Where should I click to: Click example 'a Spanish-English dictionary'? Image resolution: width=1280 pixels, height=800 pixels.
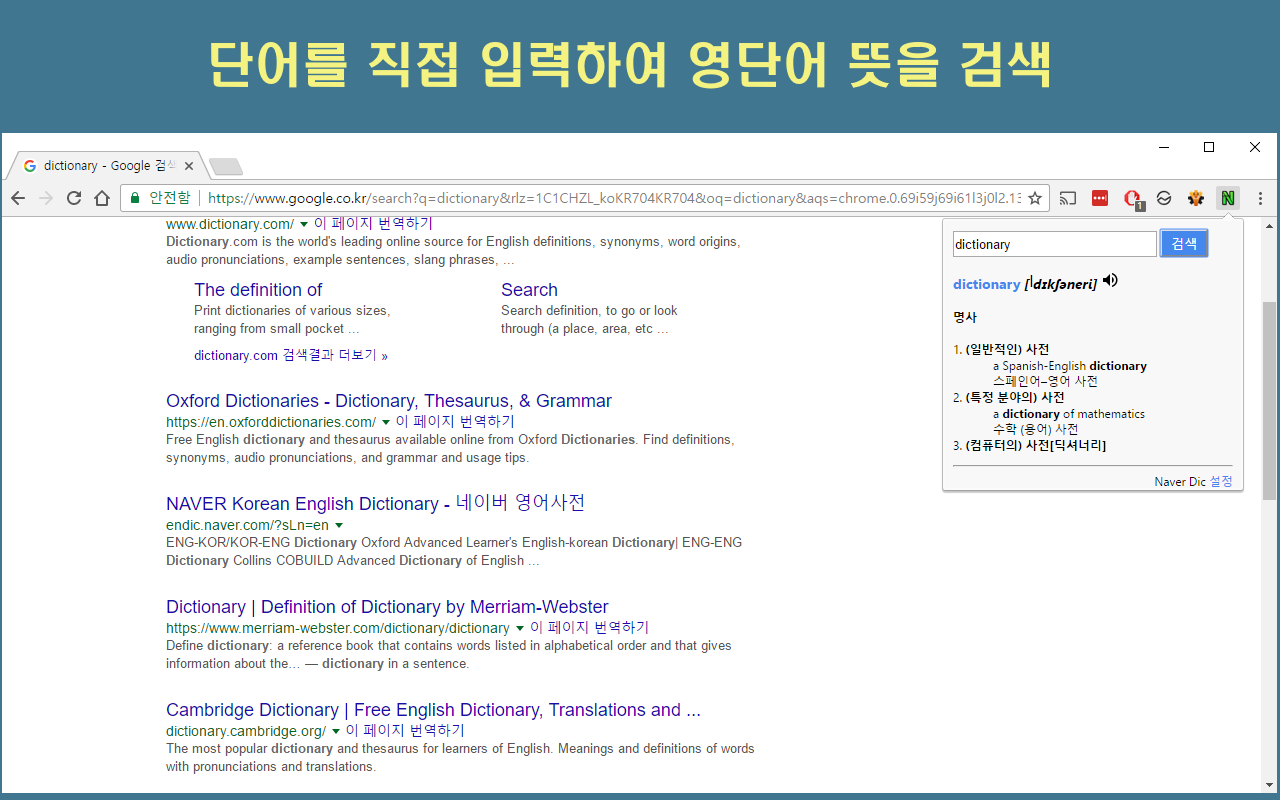point(1070,366)
